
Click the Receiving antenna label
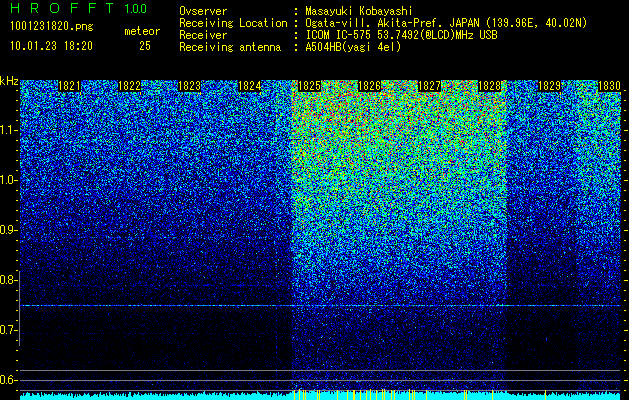(230, 47)
